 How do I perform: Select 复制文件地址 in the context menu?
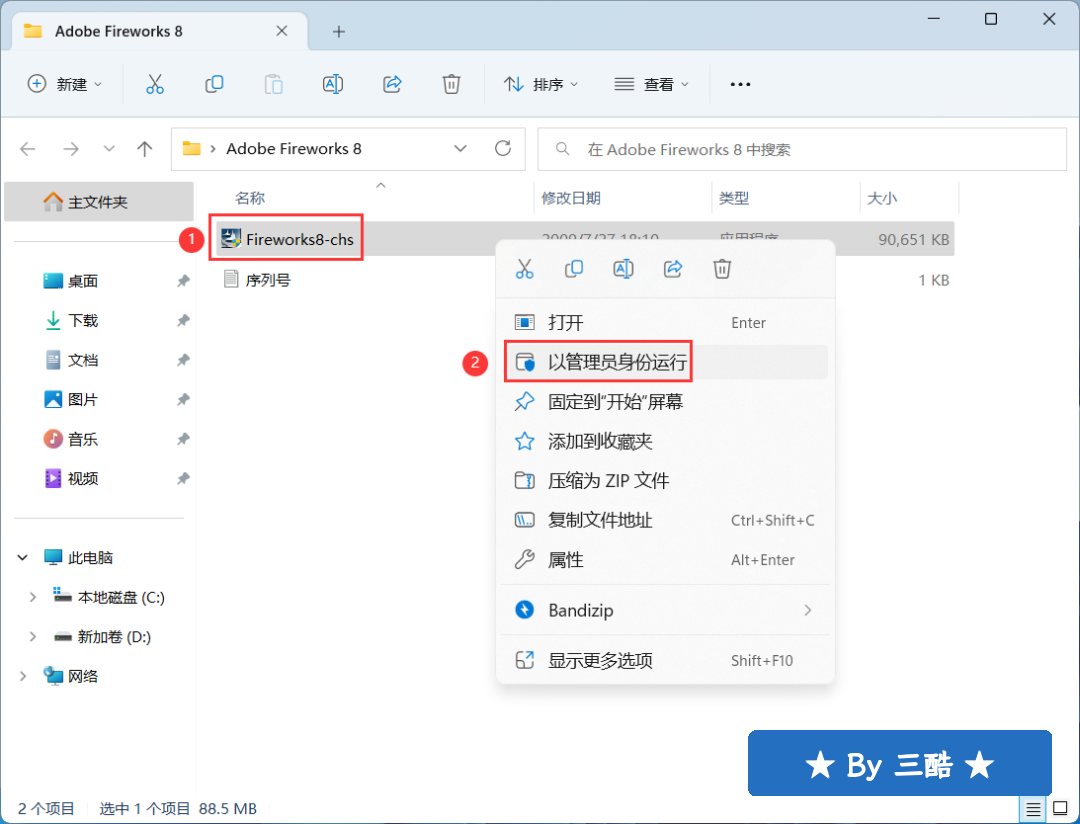coord(665,520)
